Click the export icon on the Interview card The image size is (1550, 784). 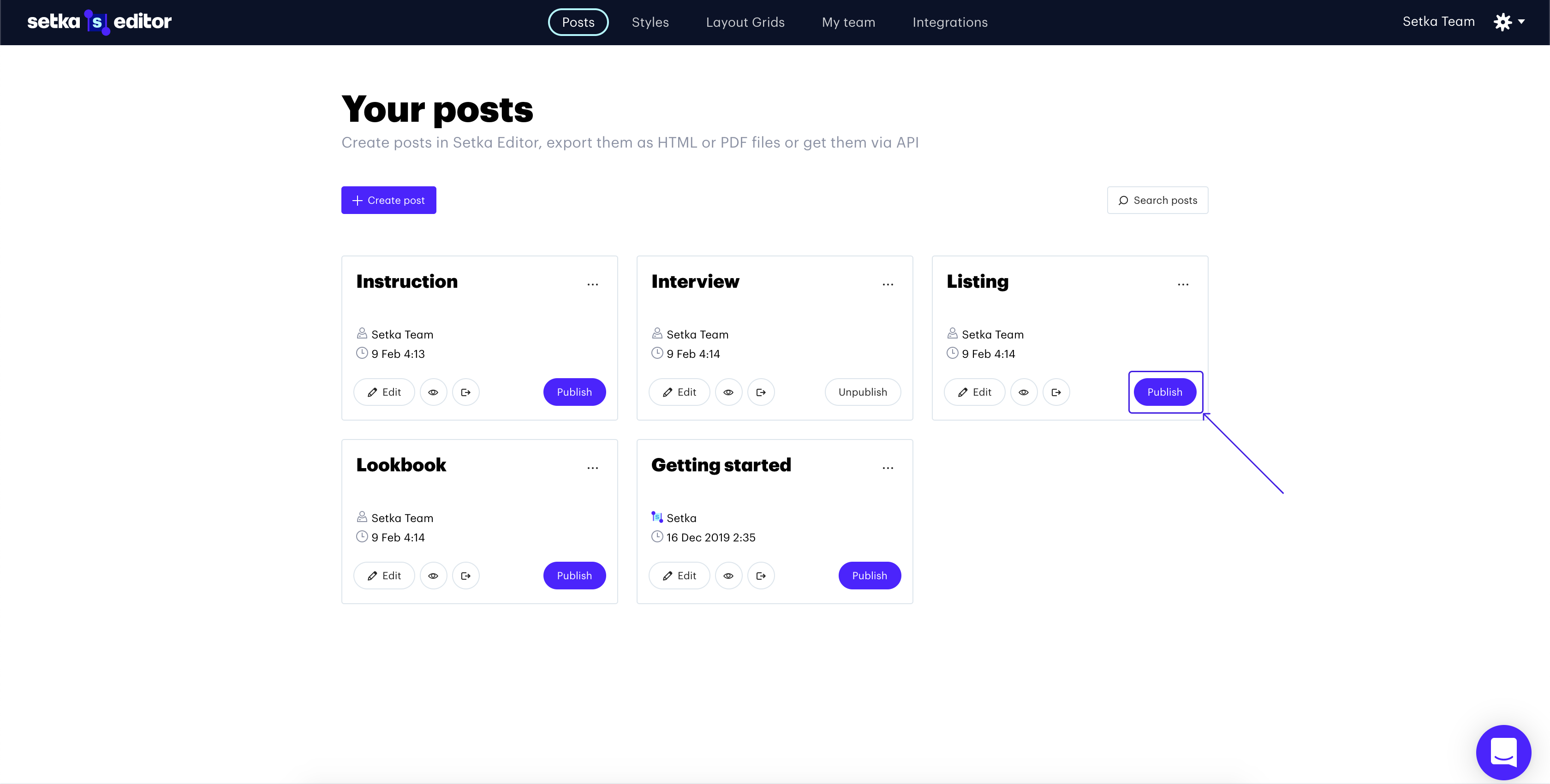(761, 392)
